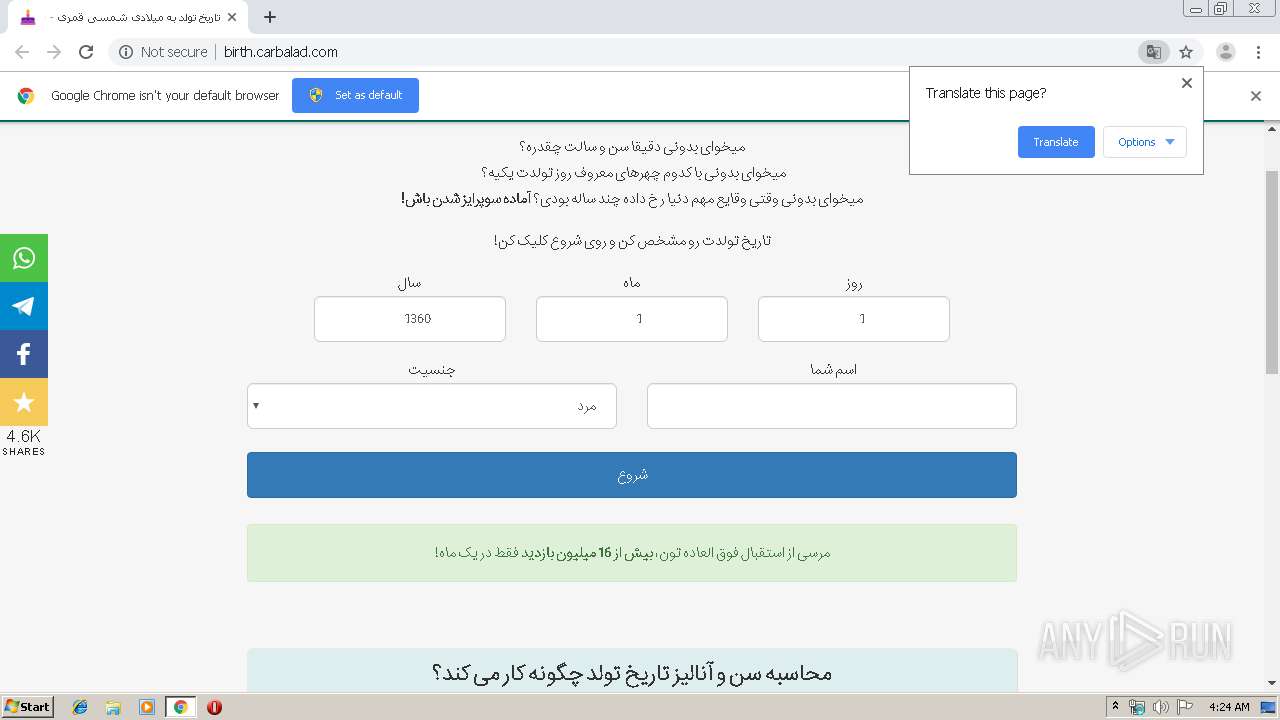Open media player from taskbar
Image resolution: width=1280 pixels, height=720 pixels.
coord(147,707)
